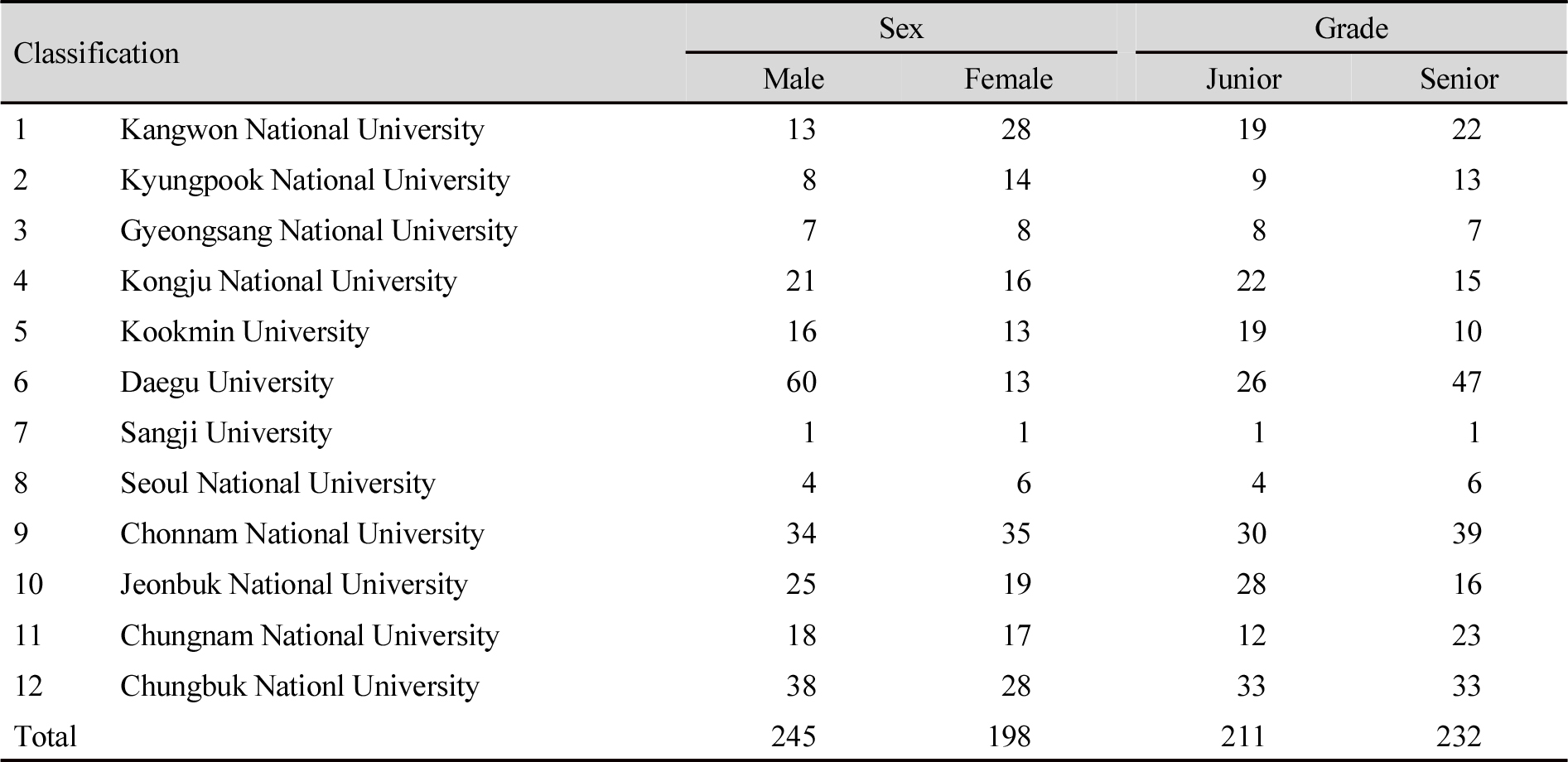The height and width of the screenshot is (762, 1568).
Task: Select Kyungpook National University row label
Action: [x=315, y=181]
